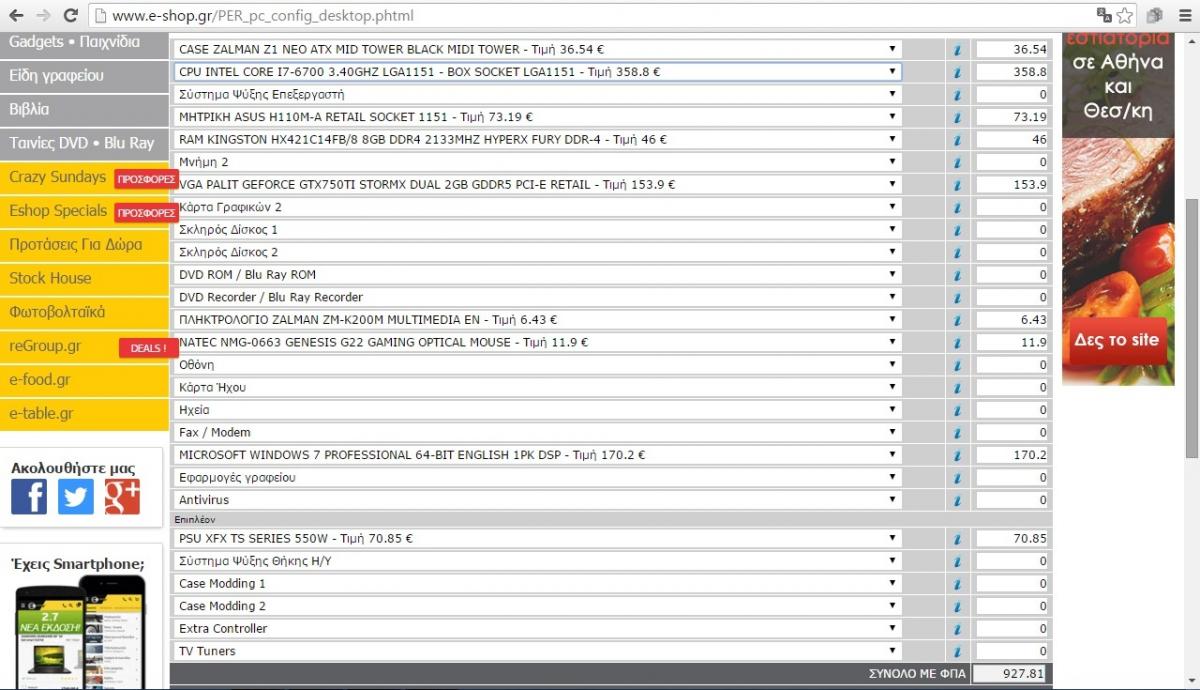Open Βιβλία sidebar category
This screenshot has width=1200, height=690.
(x=84, y=110)
